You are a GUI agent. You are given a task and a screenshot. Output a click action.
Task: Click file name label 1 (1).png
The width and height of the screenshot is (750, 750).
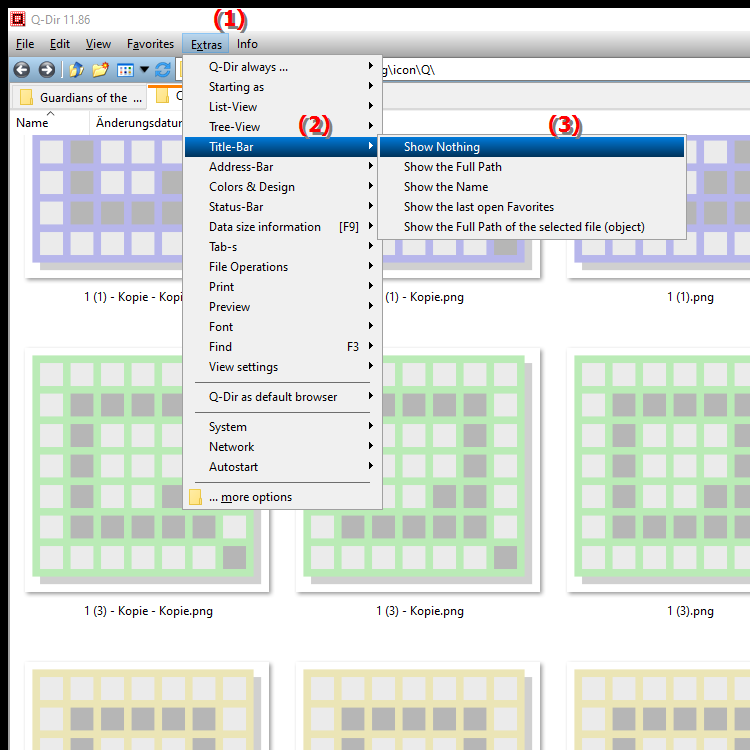pyautogui.click(x=690, y=297)
